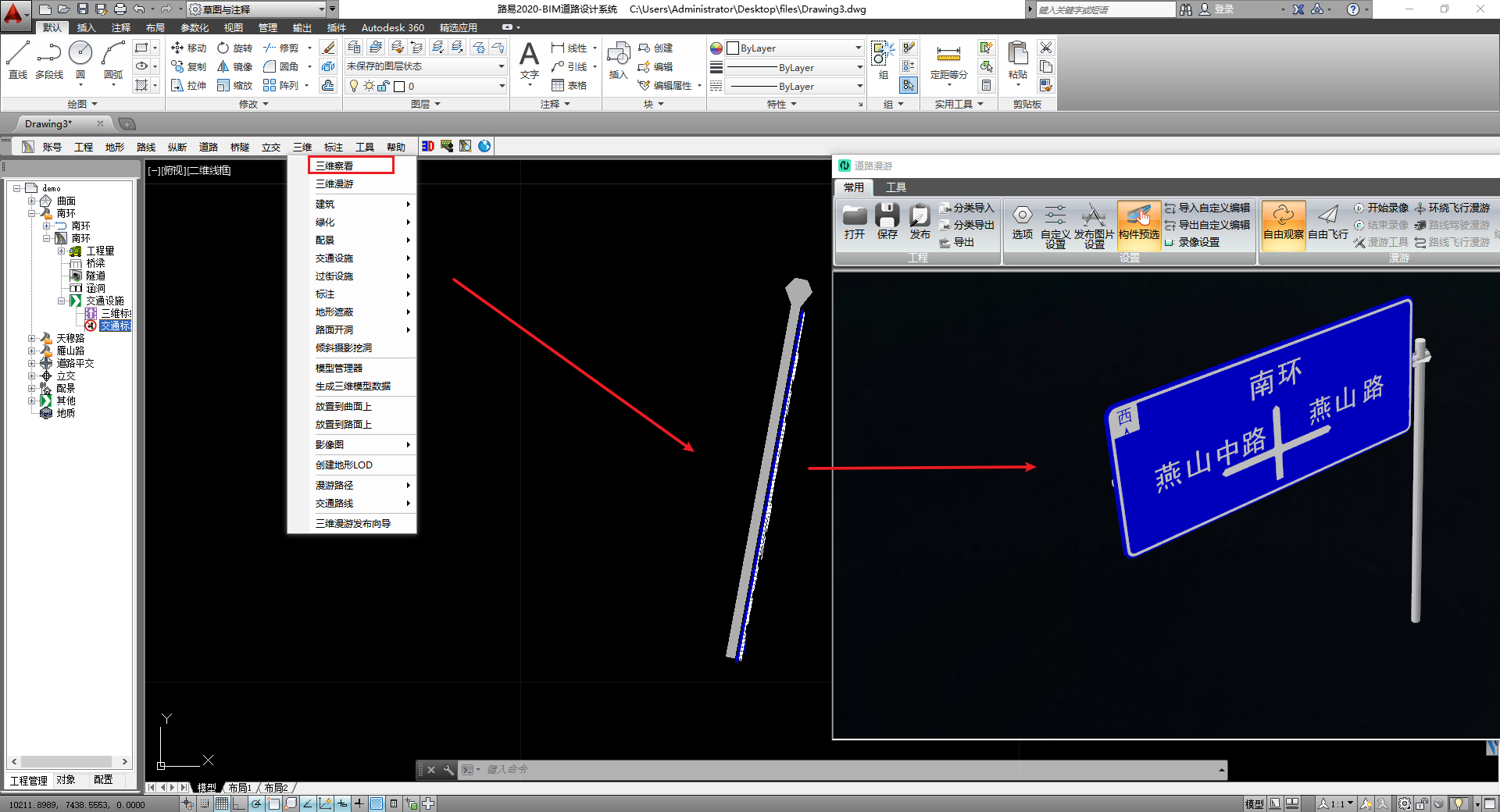The width and height of the screenshot is (1500, 812).
Task: Select the 圆 circle tool
Action: coord(80,60)
